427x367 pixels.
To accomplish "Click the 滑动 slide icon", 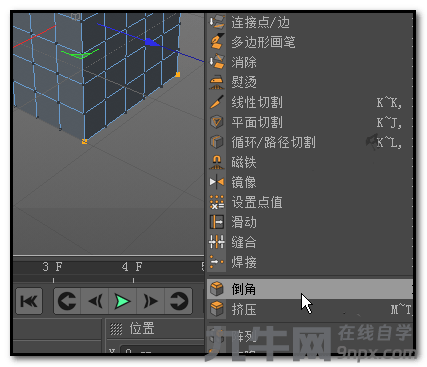I will tap(217, 222).
